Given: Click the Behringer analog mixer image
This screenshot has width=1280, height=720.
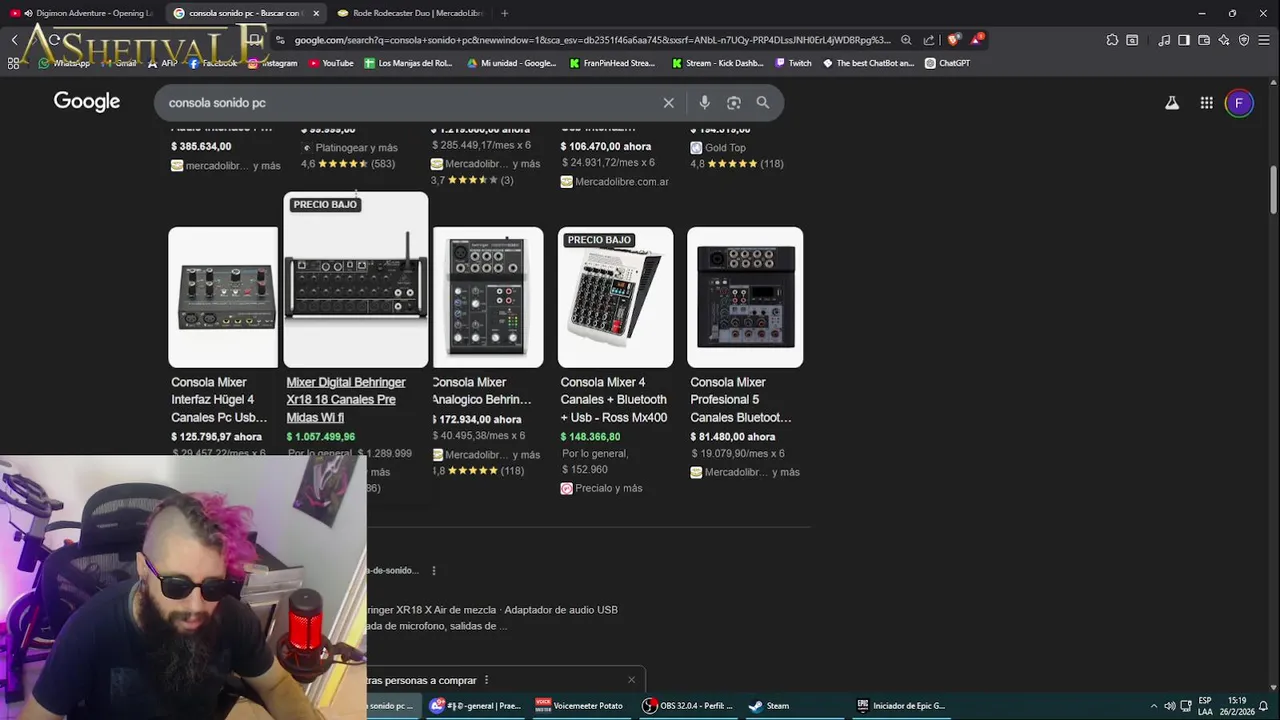Looking at the screenshot, I should [x=488, y=297].
